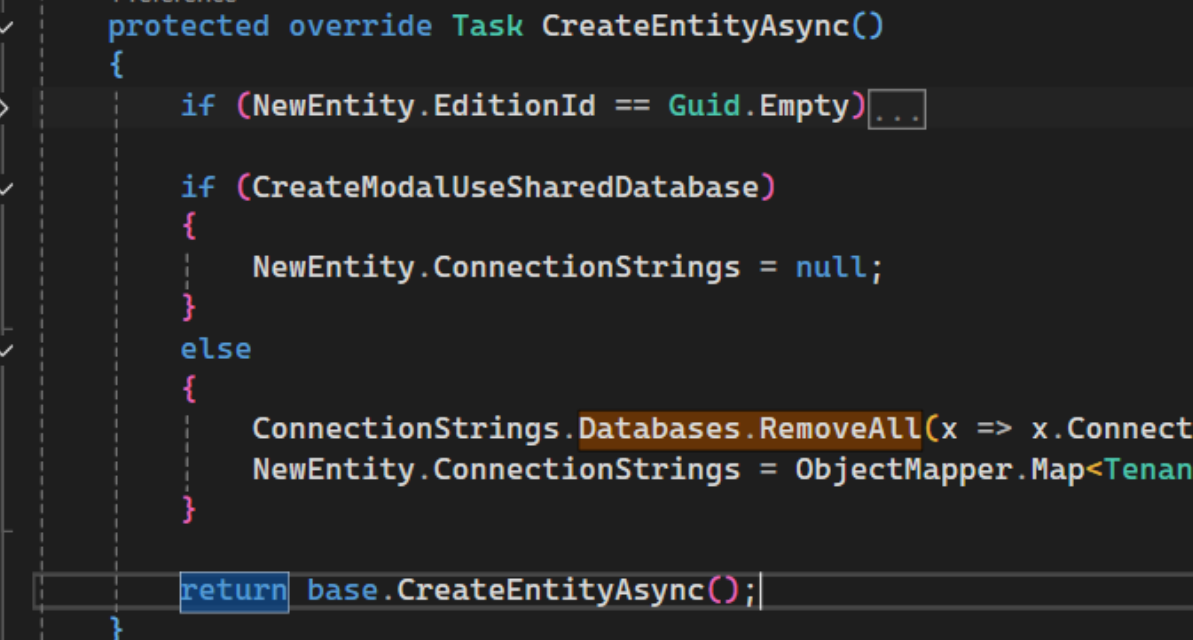Viewport: 1193px width, 640px height.
Task: Click the else keyword
Action: [x=215, y=349]
